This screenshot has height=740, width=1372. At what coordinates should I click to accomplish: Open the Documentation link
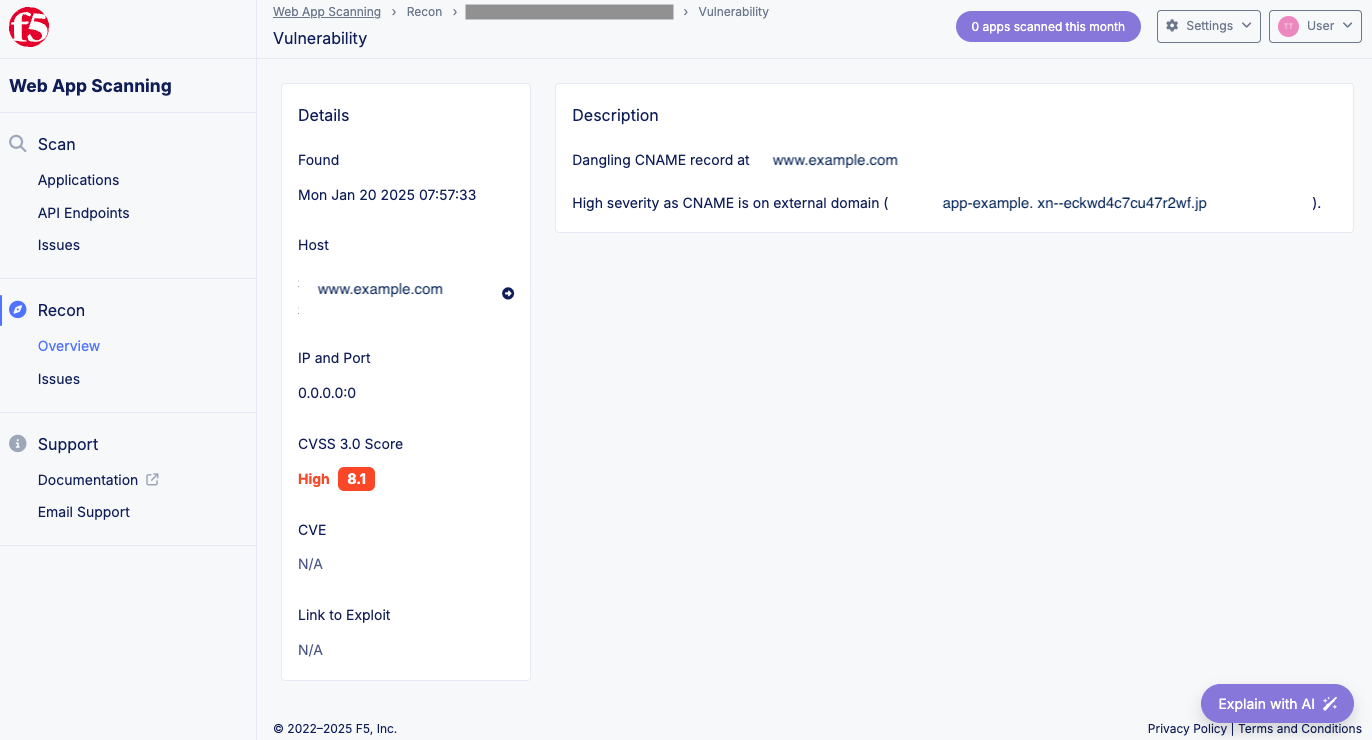point(88,480)
